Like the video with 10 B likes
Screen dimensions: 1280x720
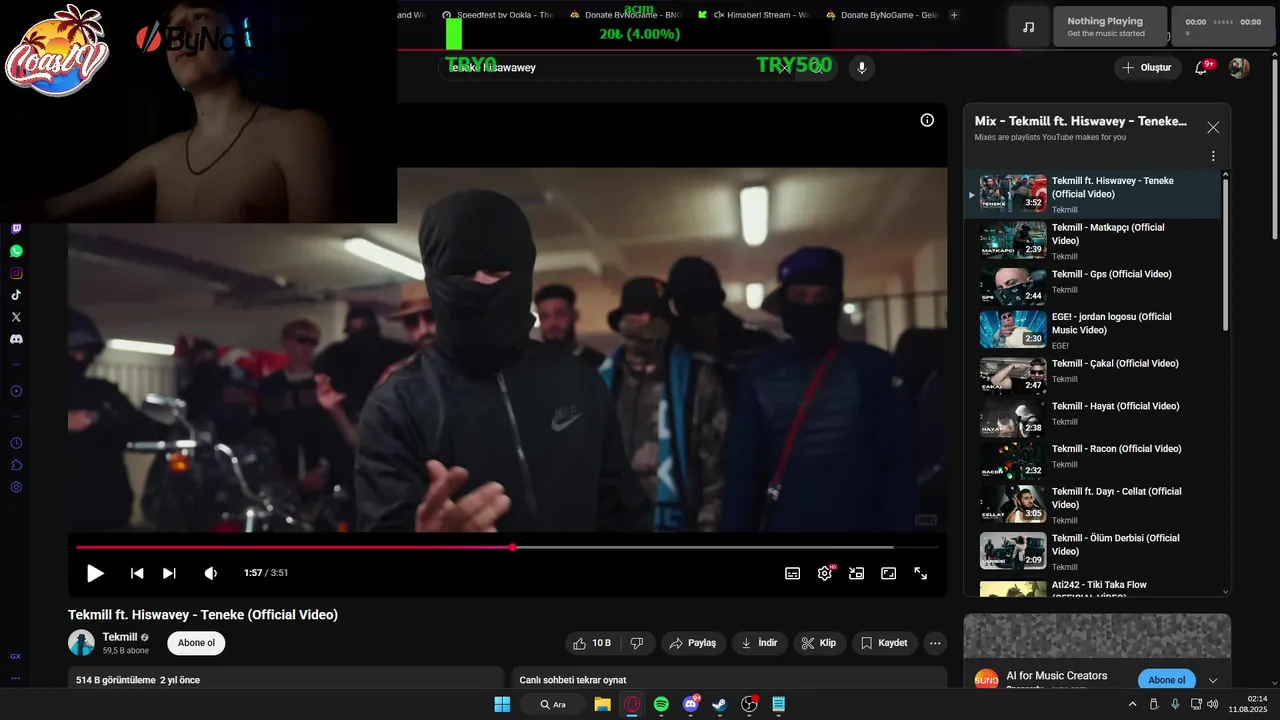[591, 643]
